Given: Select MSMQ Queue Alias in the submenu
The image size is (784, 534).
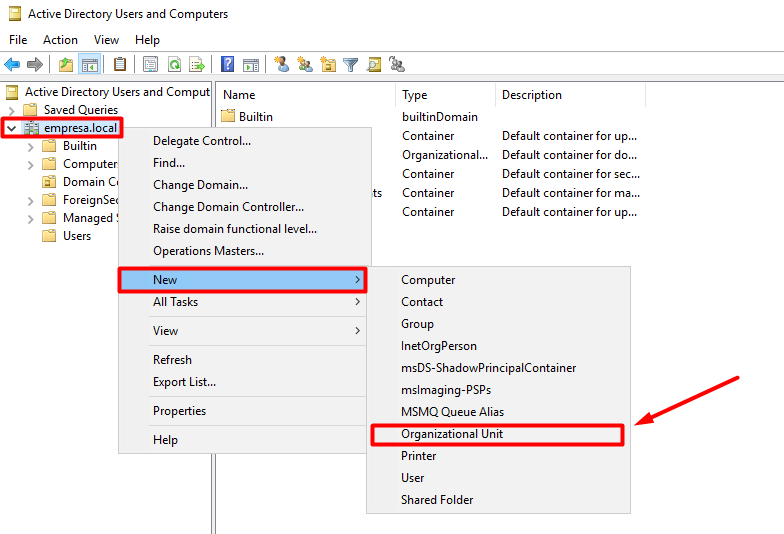Looking at the screenshot, I should [x=498, y=412].
